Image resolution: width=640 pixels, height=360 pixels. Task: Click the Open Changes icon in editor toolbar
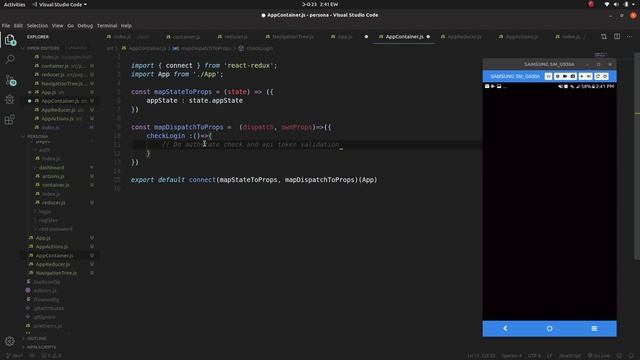(604, 37)
